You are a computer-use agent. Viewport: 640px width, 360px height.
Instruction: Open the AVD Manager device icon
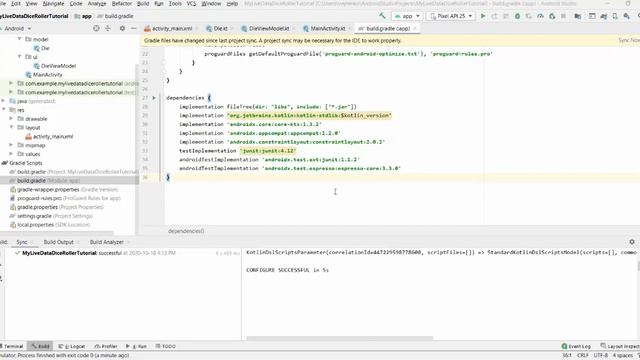click(x=615, y=16)
